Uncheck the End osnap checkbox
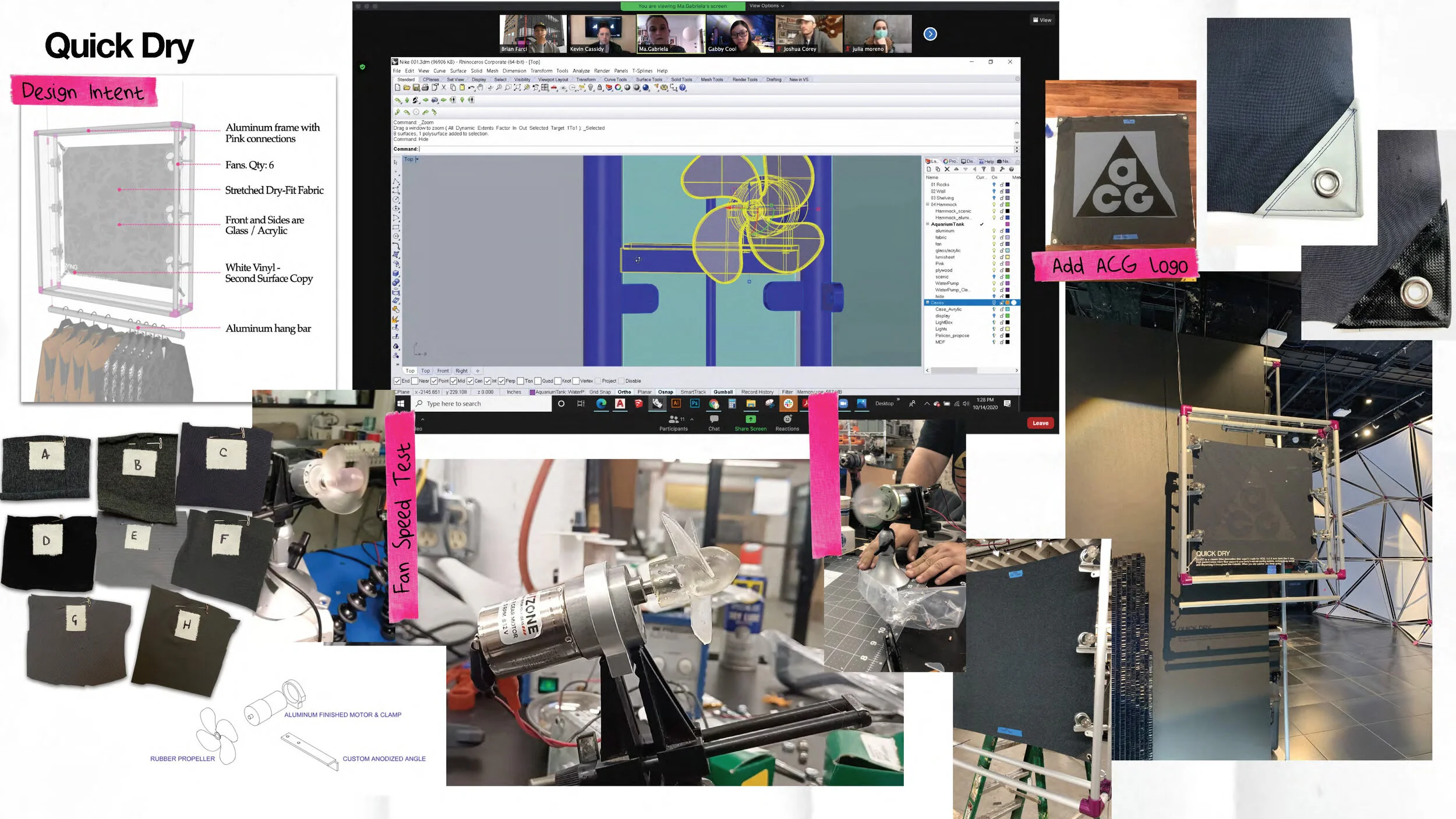The height and width of the screenshot is (819, 1456). [x=397, y=381]
